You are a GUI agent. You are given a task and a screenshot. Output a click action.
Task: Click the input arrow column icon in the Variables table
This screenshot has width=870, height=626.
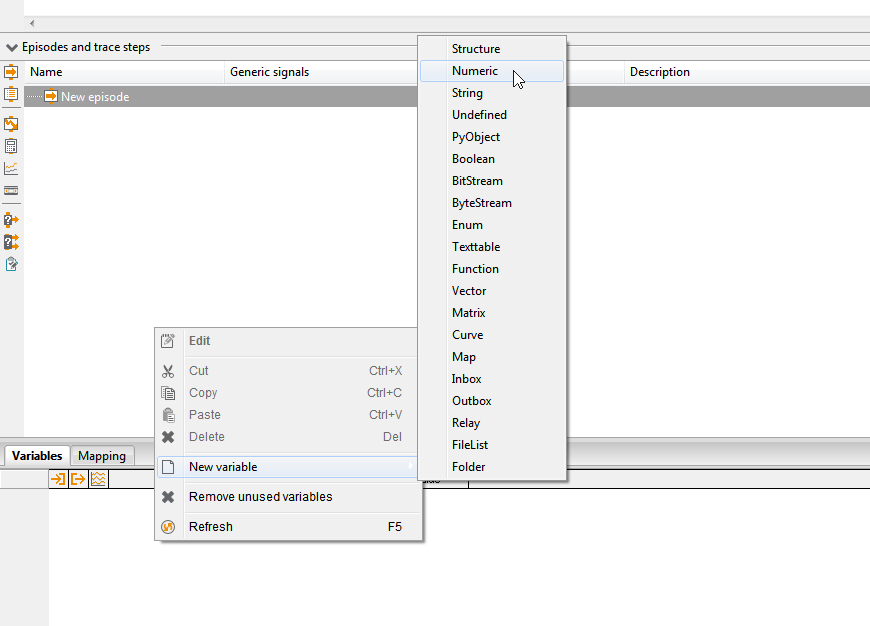(x=58, y=479)
